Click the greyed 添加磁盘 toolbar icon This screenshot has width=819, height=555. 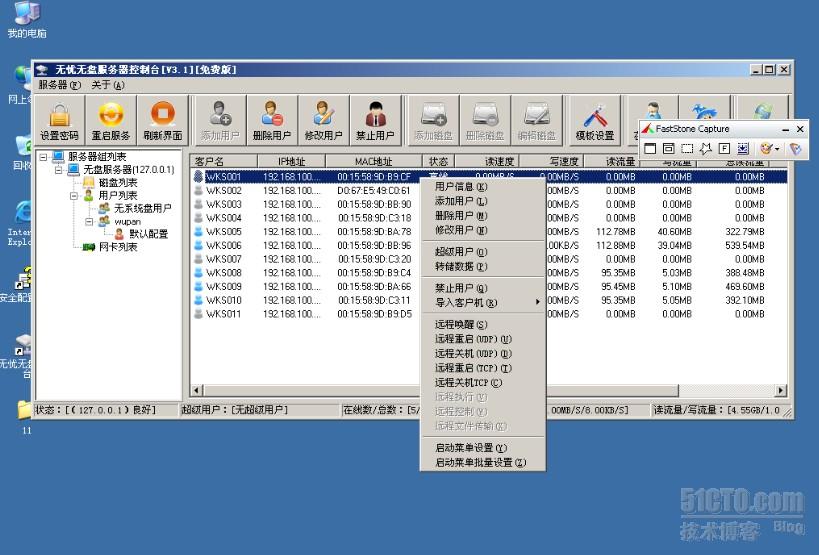click(434, 121)
